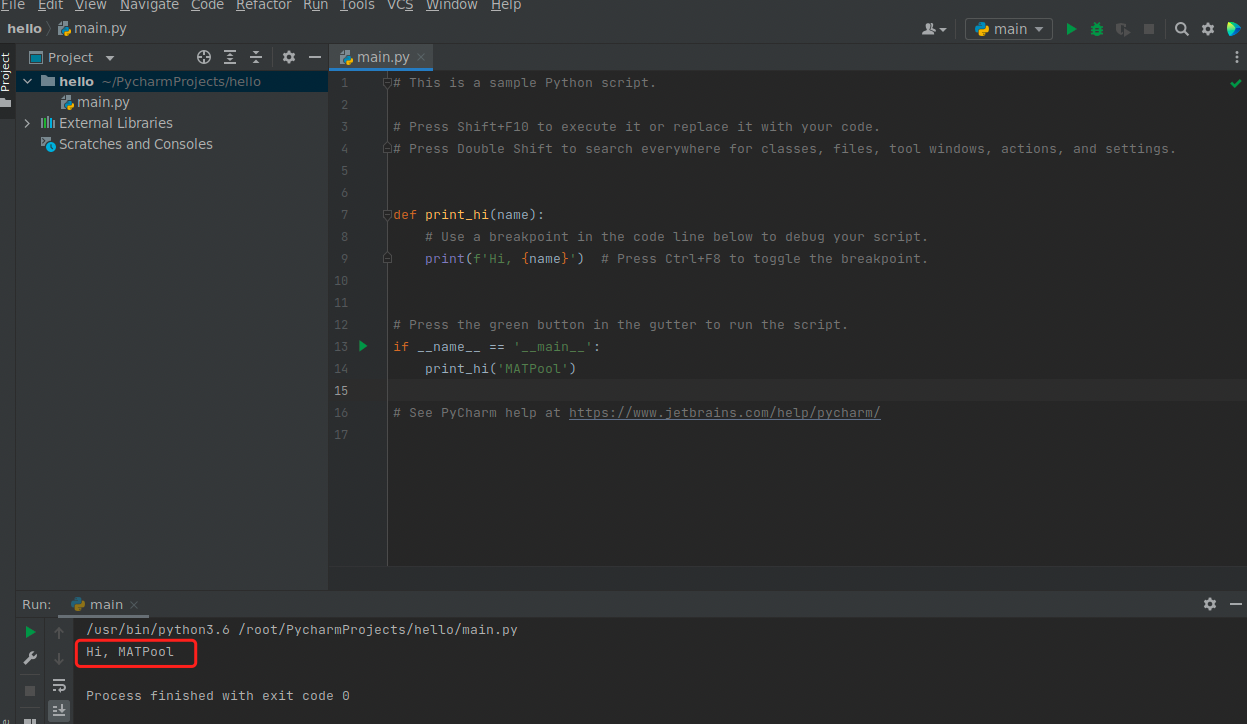This screenshot has width=1247, height=724.
Task: Select main.py in the project tree
Action: tap(95, 102)
